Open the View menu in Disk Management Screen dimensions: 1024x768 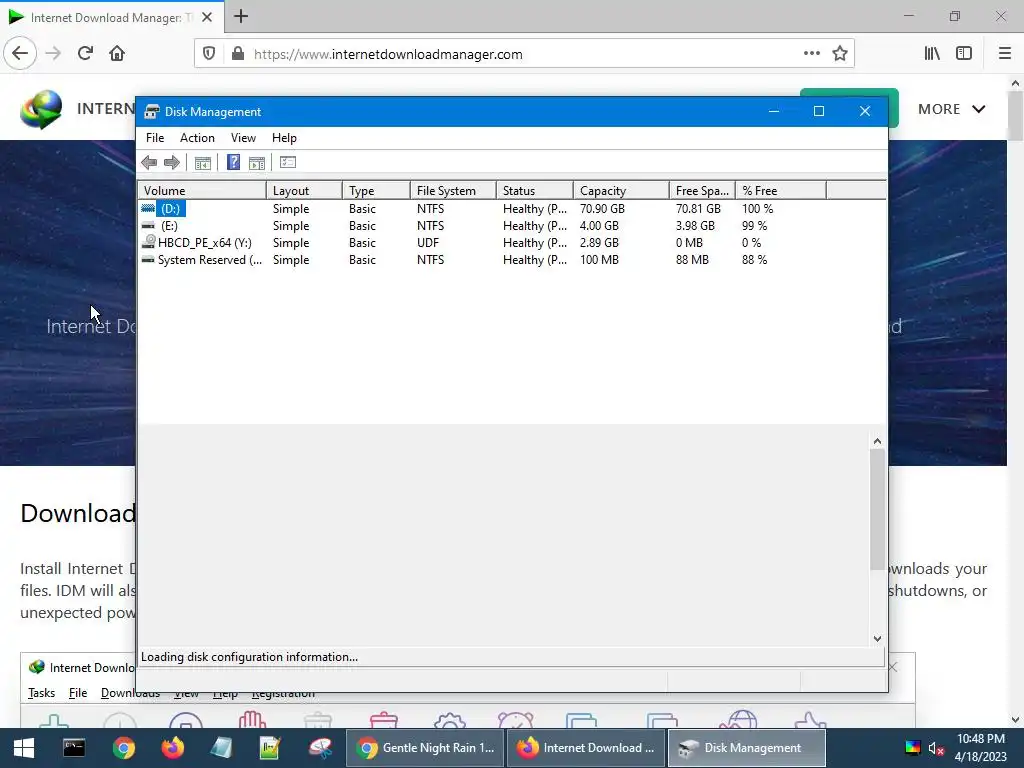[243, 138]
